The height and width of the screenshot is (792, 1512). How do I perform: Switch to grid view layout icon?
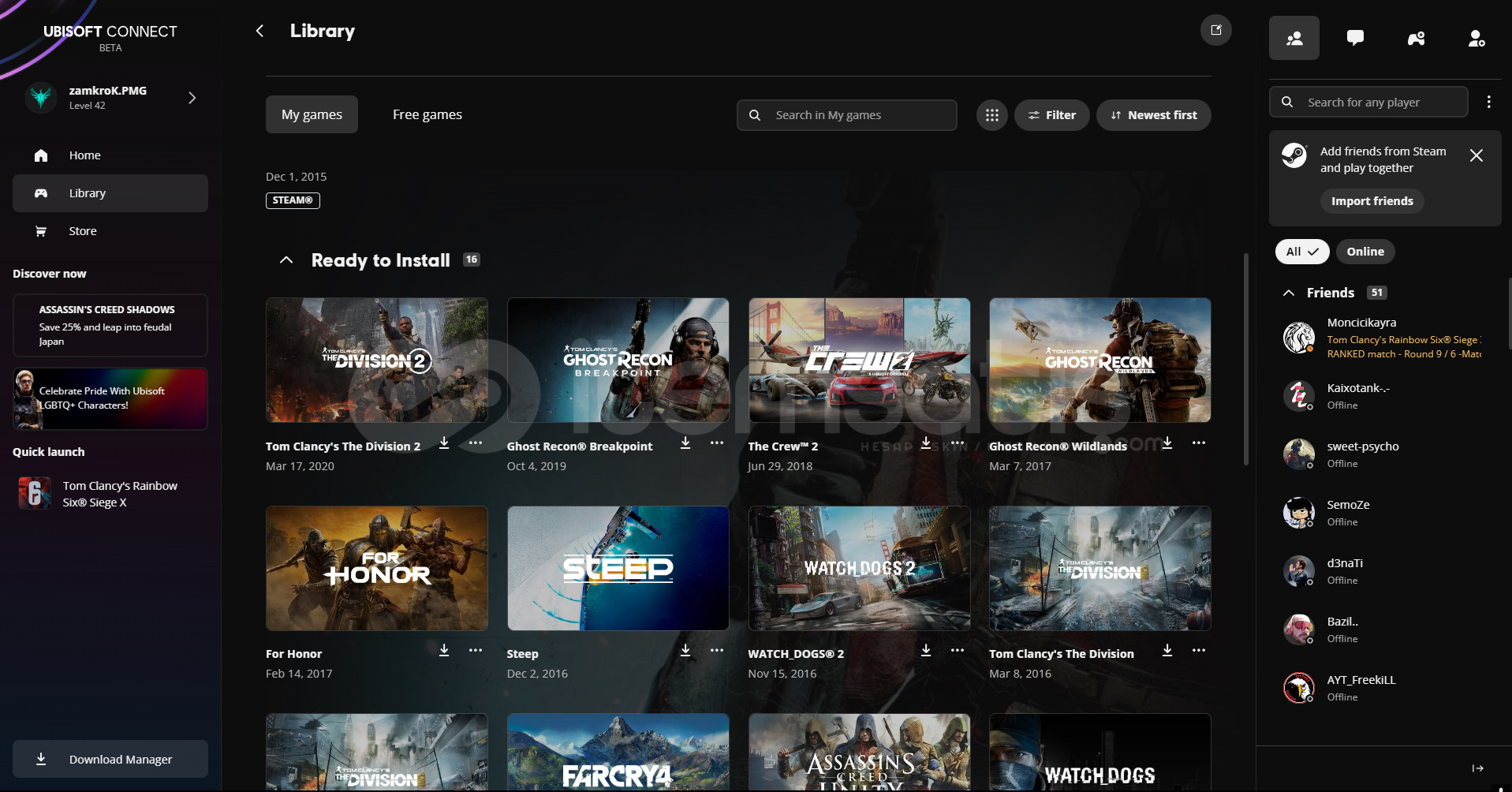(x=991, y=115)
